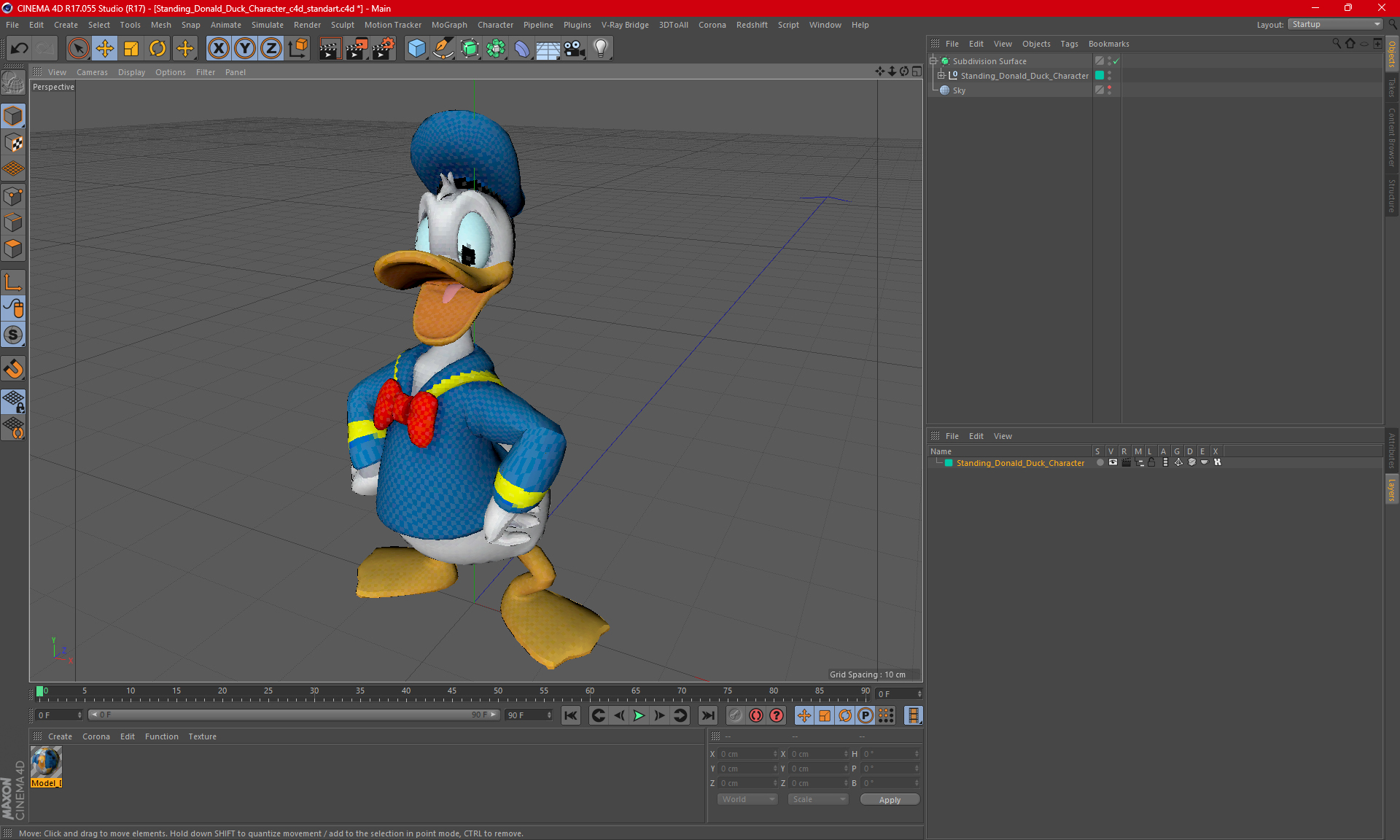Click the Apply button
Screen dimensions: 1400x840
pos(890,800)
